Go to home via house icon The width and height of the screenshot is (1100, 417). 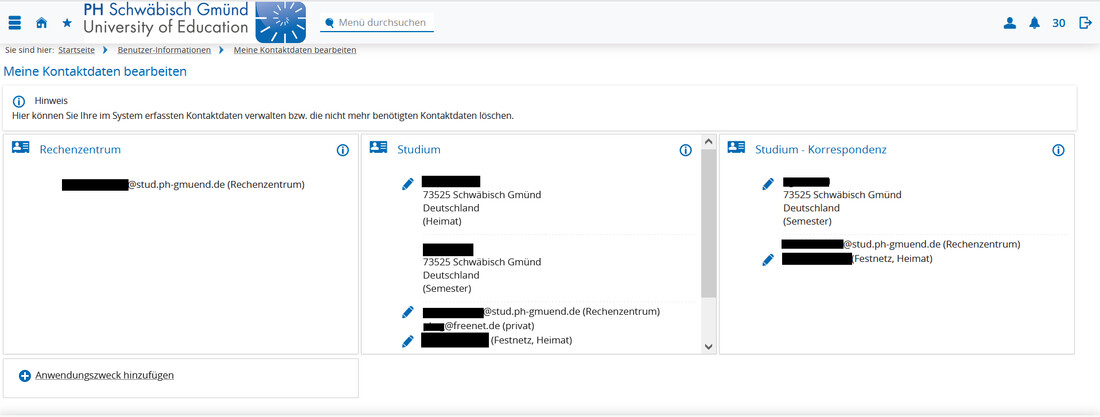pyautogui.click(x=41, y=23)
